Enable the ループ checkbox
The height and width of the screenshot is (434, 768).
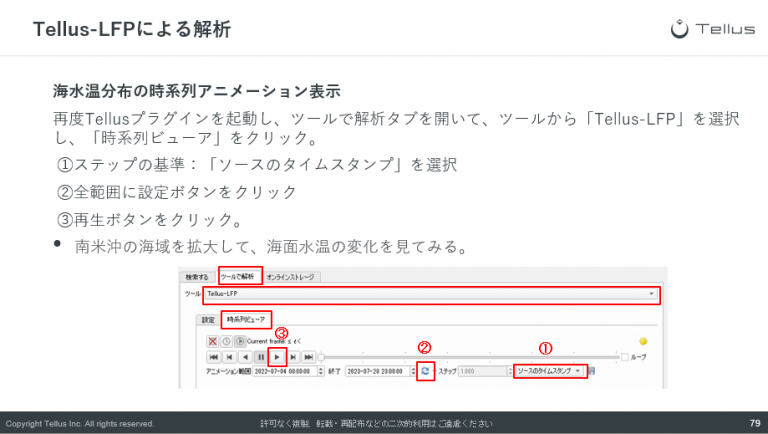point(625,357)
